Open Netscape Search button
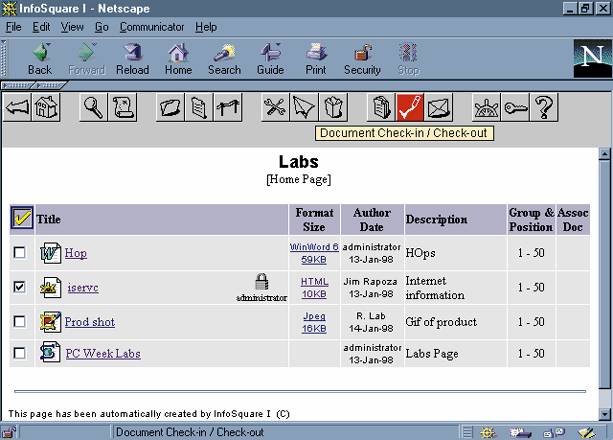The width and height of the screenshot is (613, 440). tap(224, 59)
